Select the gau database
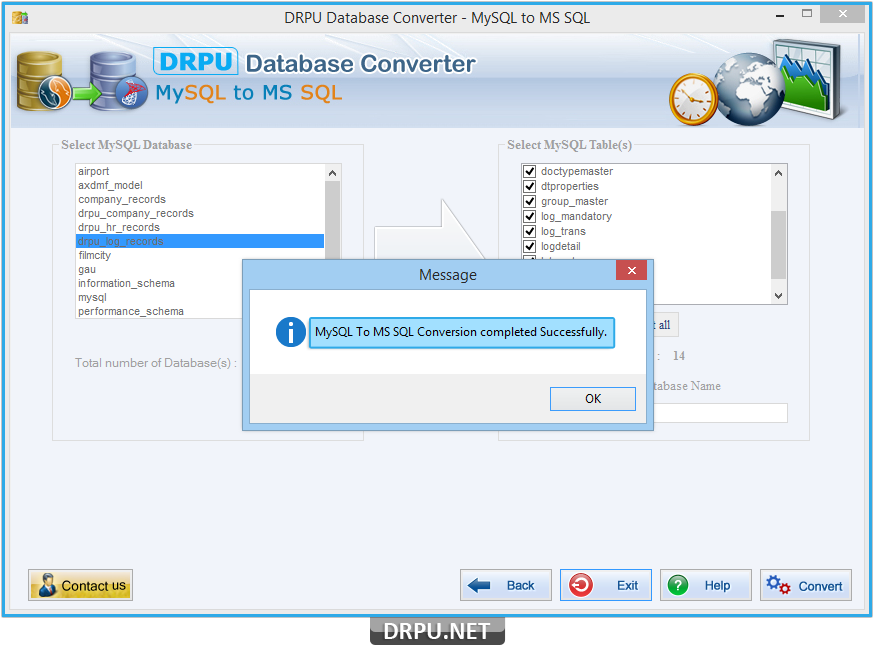Image resolution: width=874 pixels, height=645 pixels. (159, 269)
